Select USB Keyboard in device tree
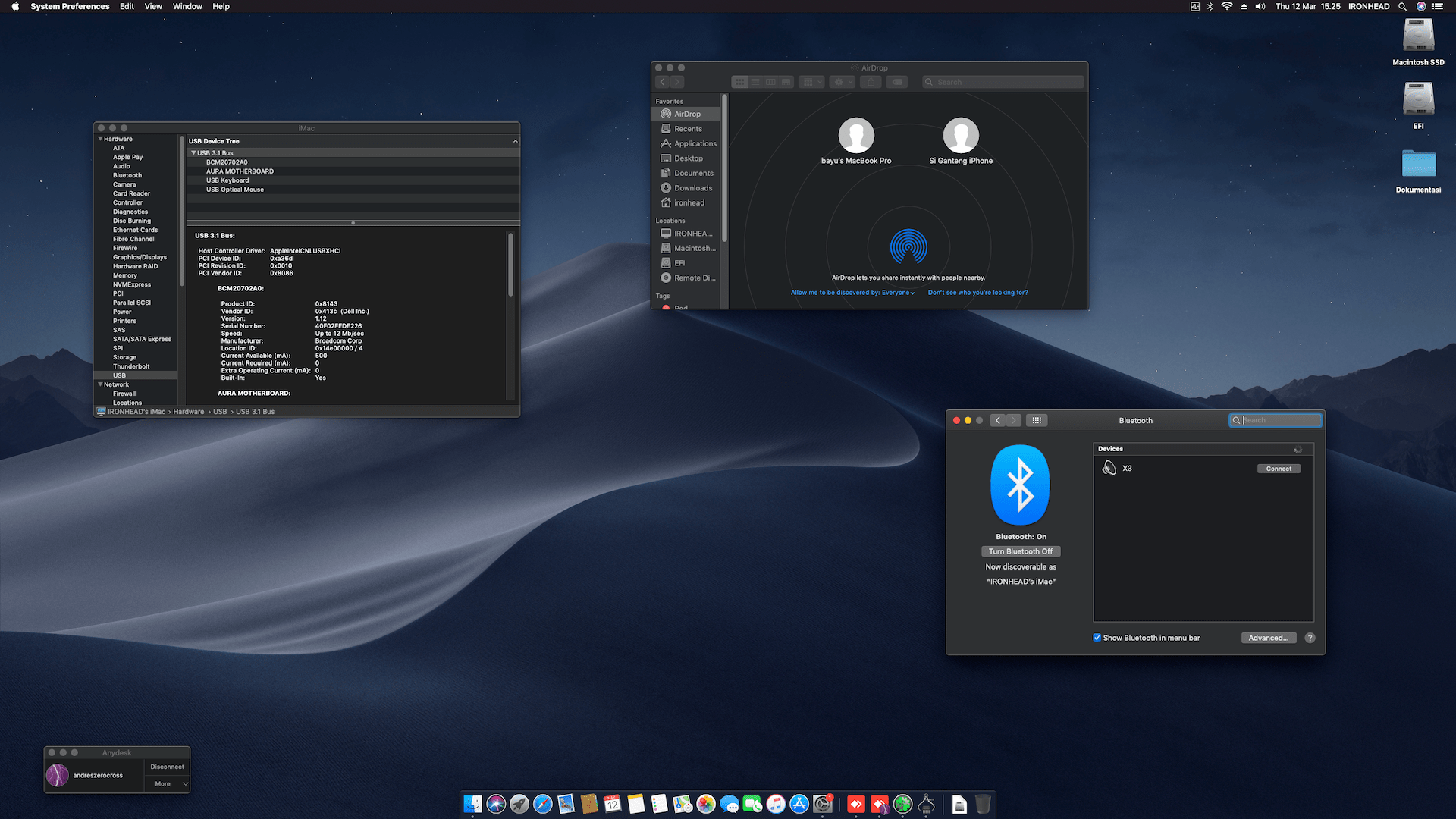The image size is (1456, 819). [x=353, y=180]
